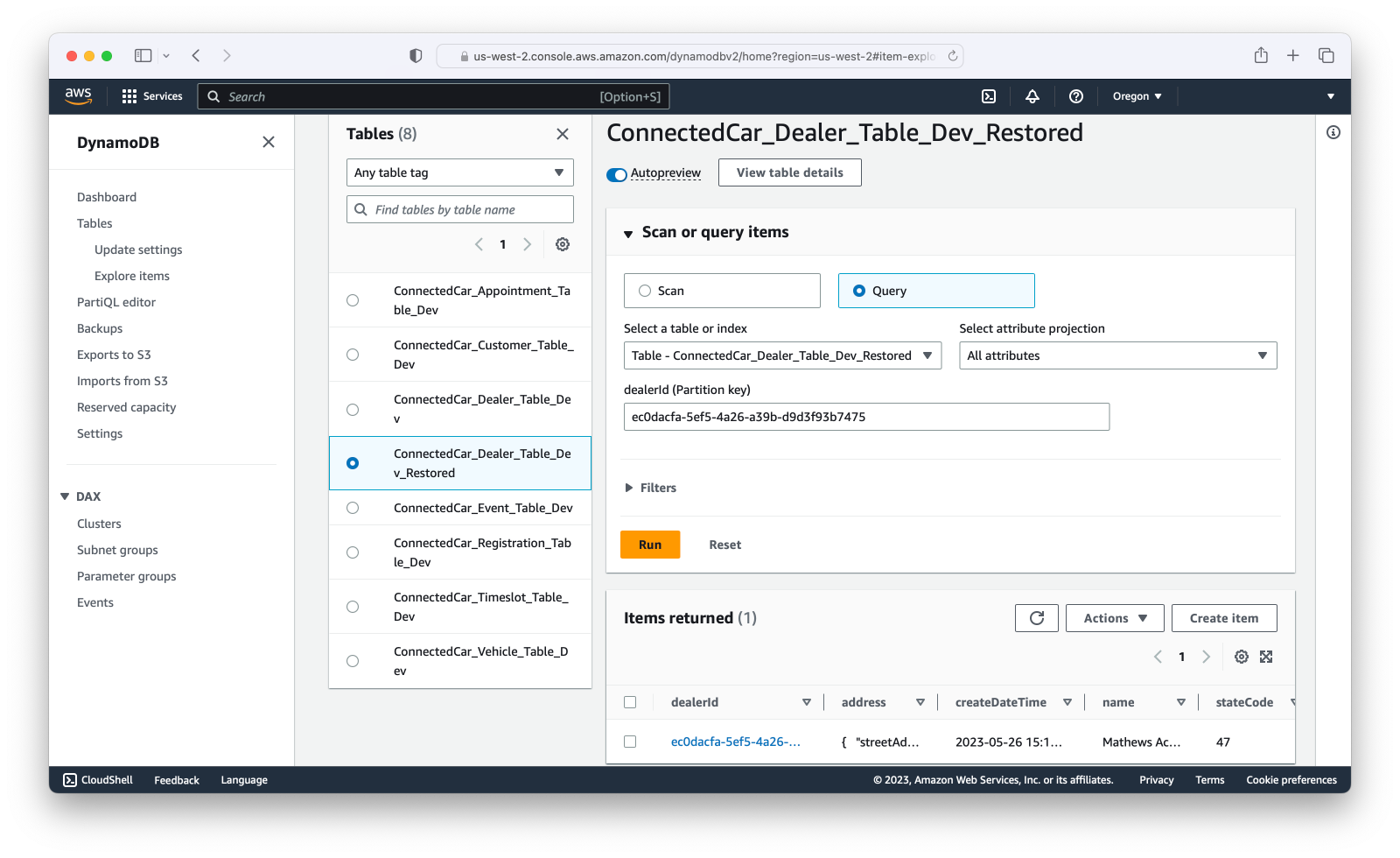Click the dealerId partition key field
The image size is (1400, 858).
[x=866, y=417]
